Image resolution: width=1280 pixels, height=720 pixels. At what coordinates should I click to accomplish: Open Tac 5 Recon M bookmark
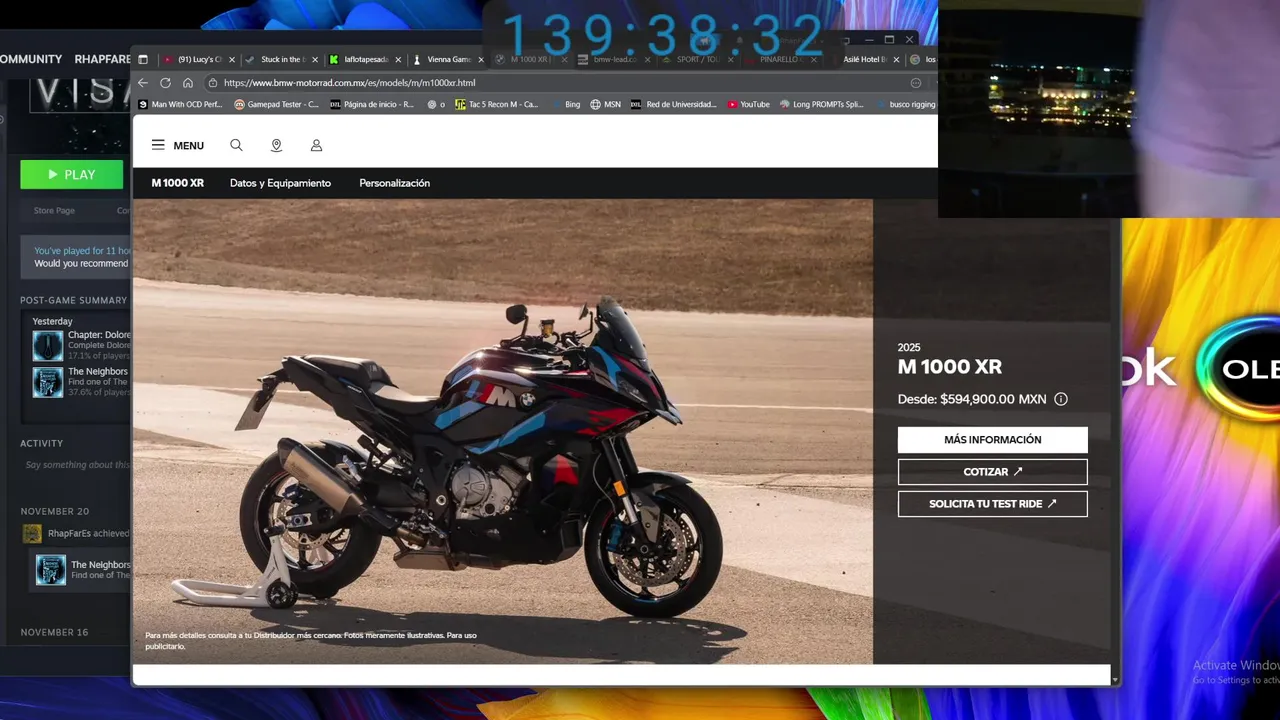pyautogui.click(x=496, y=104)
